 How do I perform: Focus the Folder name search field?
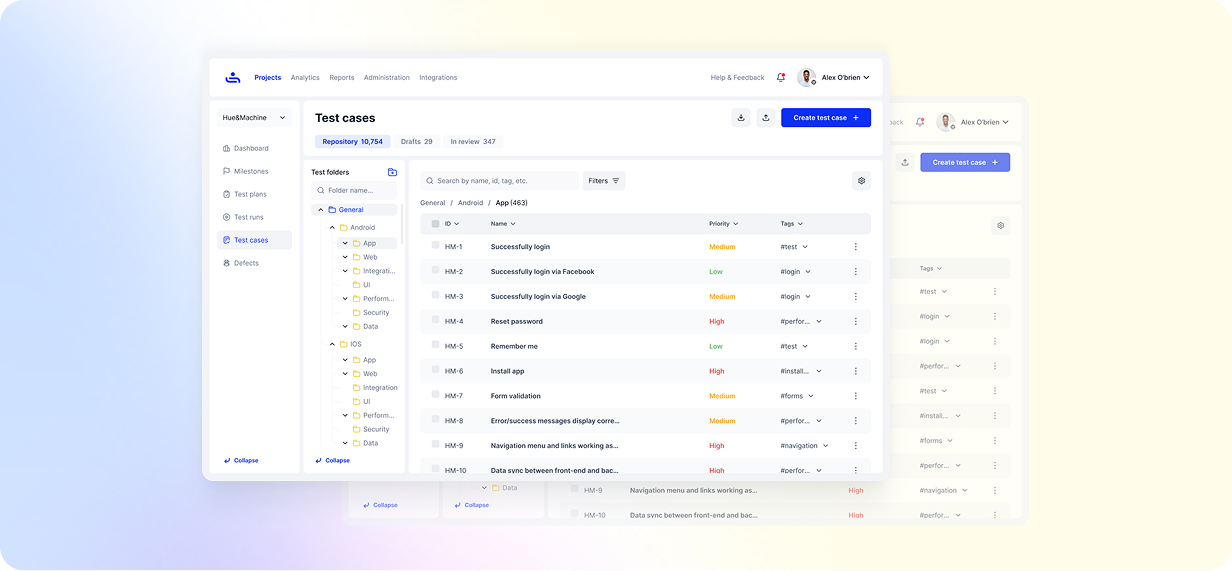point(354,190)
